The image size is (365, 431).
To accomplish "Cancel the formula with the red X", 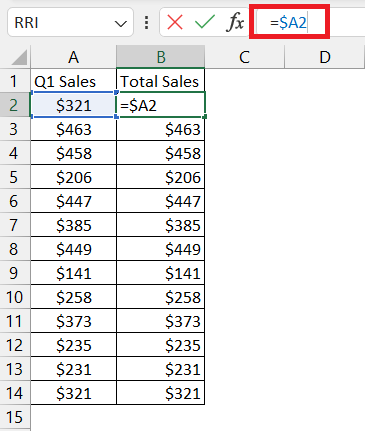I will (175, 23).
